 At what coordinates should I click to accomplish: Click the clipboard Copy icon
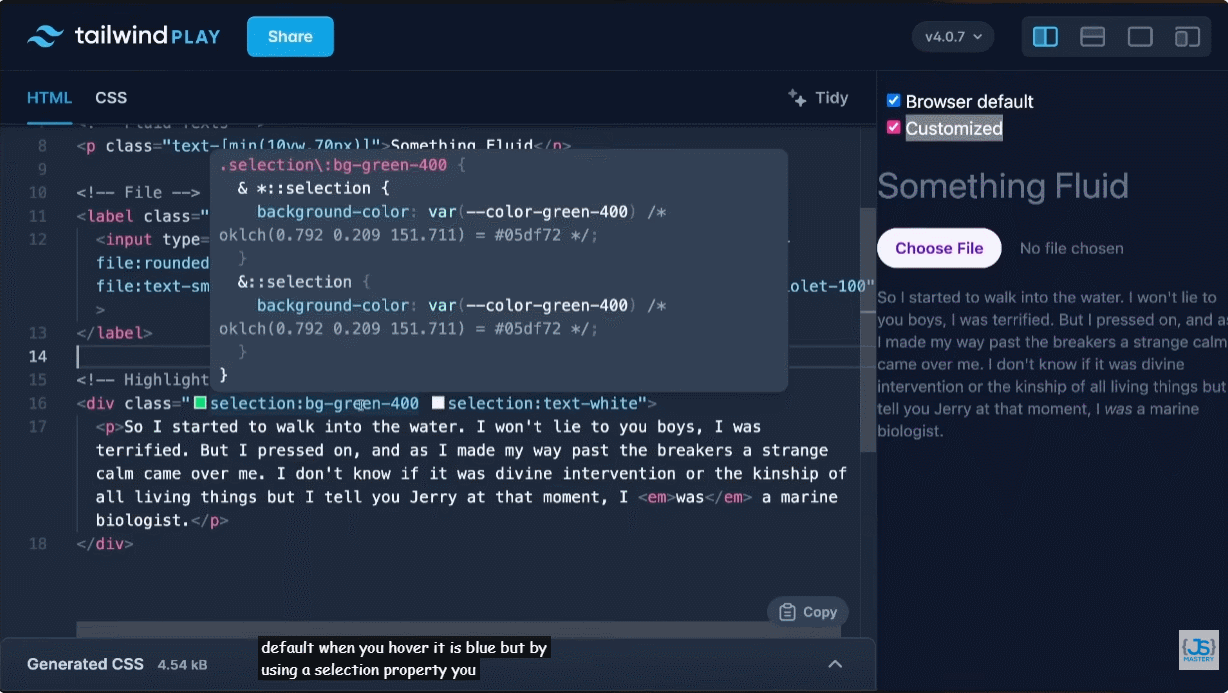tap(787, 612)
